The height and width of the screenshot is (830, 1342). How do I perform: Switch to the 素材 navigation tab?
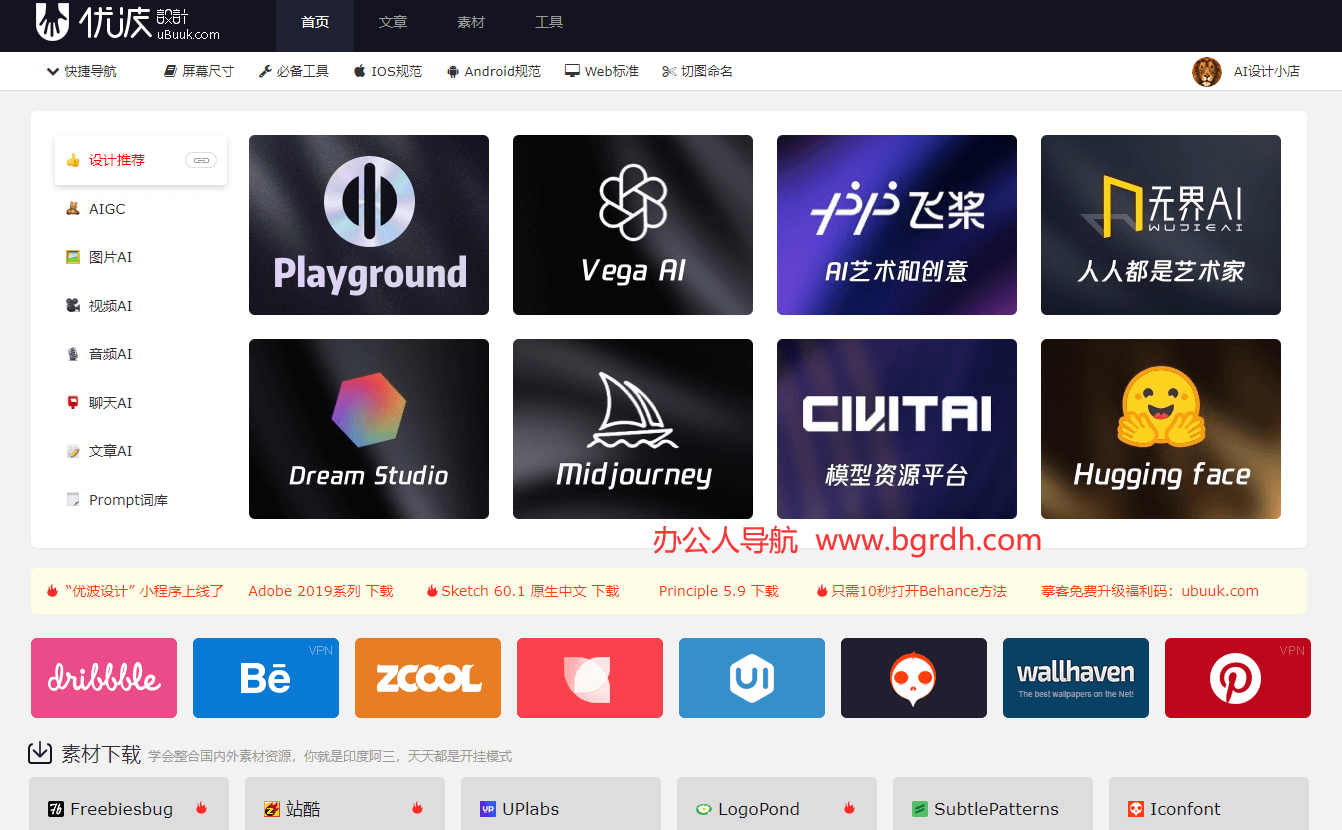pyautogui.click(x=471, y=22)
